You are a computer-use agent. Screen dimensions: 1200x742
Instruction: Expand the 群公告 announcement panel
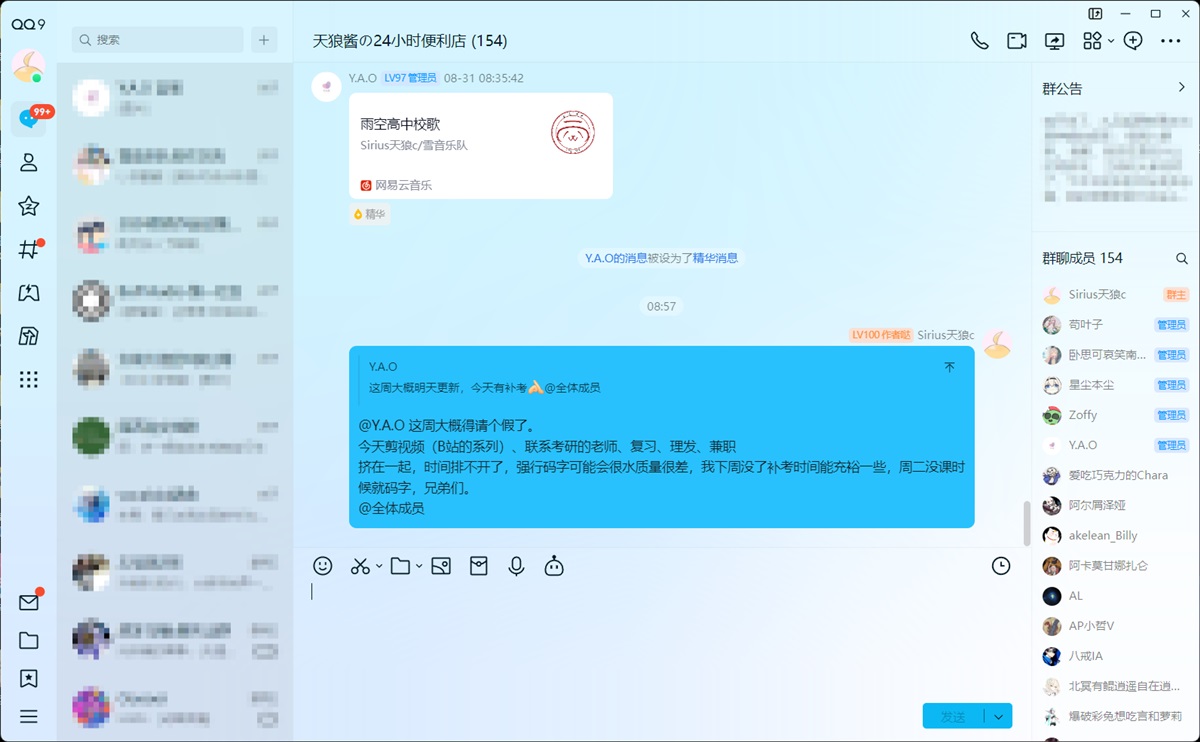[x=1182, y=88]
